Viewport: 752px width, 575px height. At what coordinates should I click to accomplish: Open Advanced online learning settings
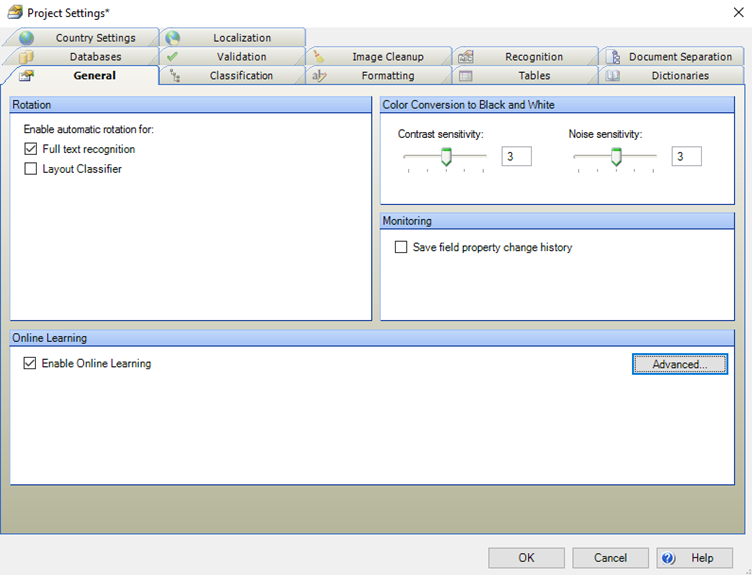(680, 364)
